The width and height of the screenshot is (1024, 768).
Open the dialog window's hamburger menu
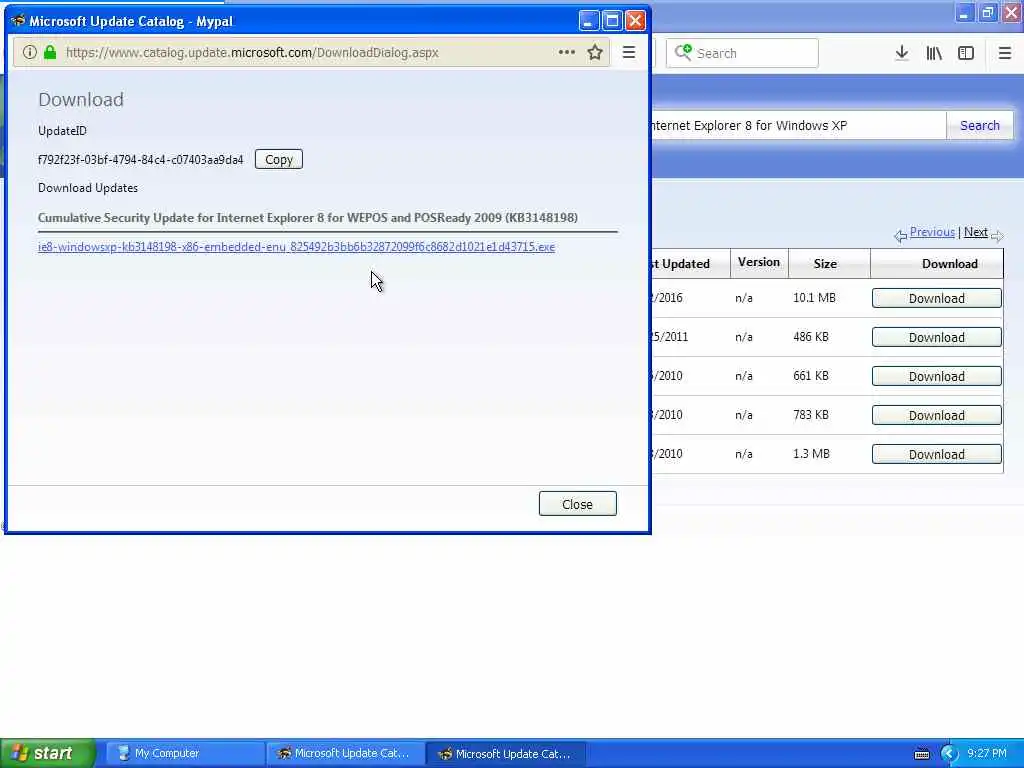[x=629, y=52]
